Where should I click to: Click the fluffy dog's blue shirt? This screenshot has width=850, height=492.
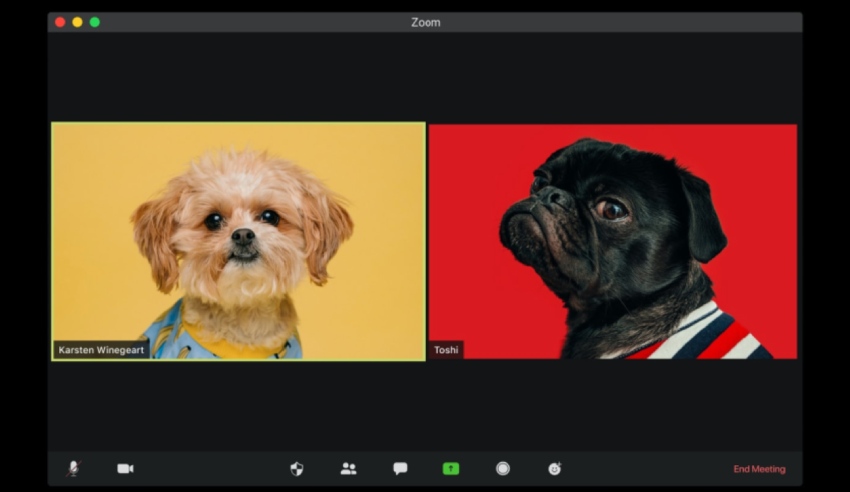point(165,335)
